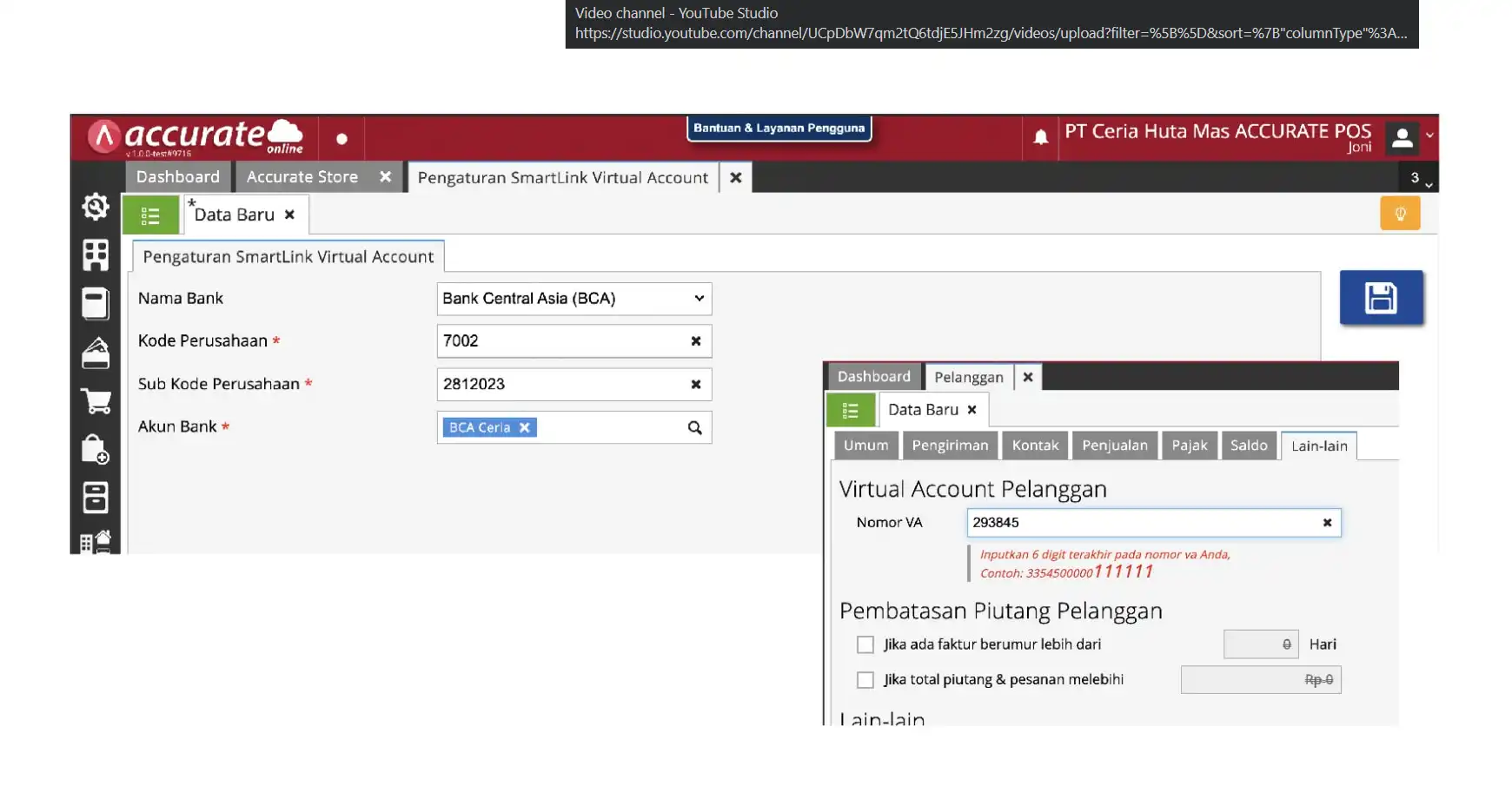Enable 'Jika total piutang & pesanan melebihi' checkbox
This screenshot has height=799, width=1512.
tap(865, 680)
